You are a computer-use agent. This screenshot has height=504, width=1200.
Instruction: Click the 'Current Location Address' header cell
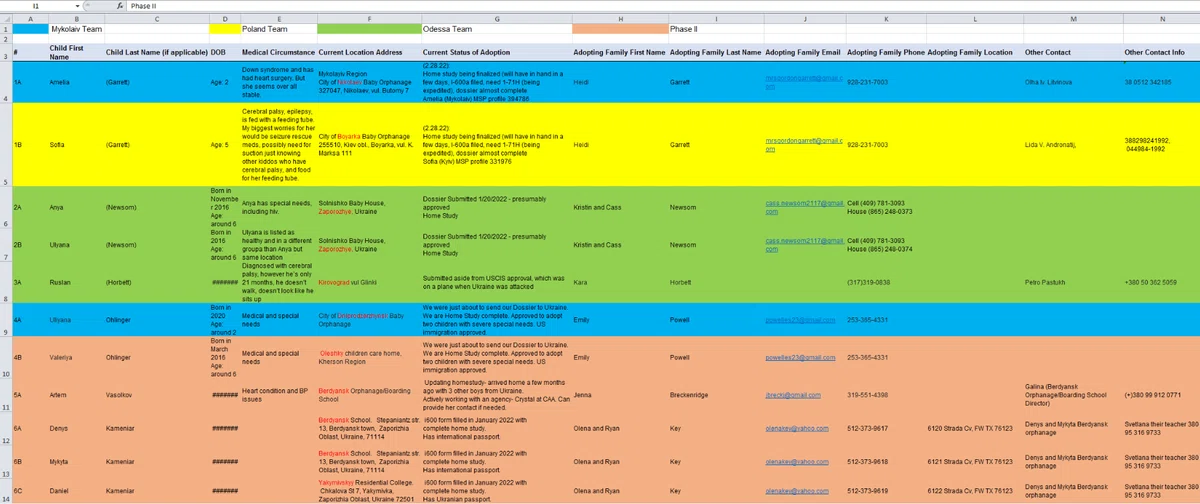tap(368, 51)
